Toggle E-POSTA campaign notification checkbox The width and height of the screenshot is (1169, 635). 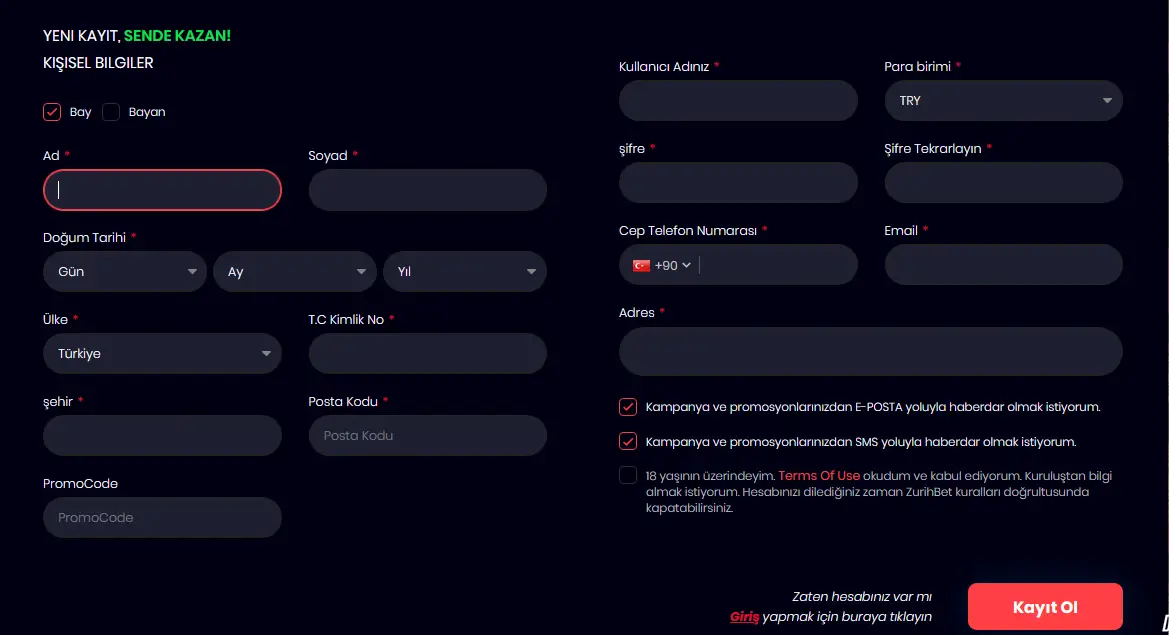point(628,407)
